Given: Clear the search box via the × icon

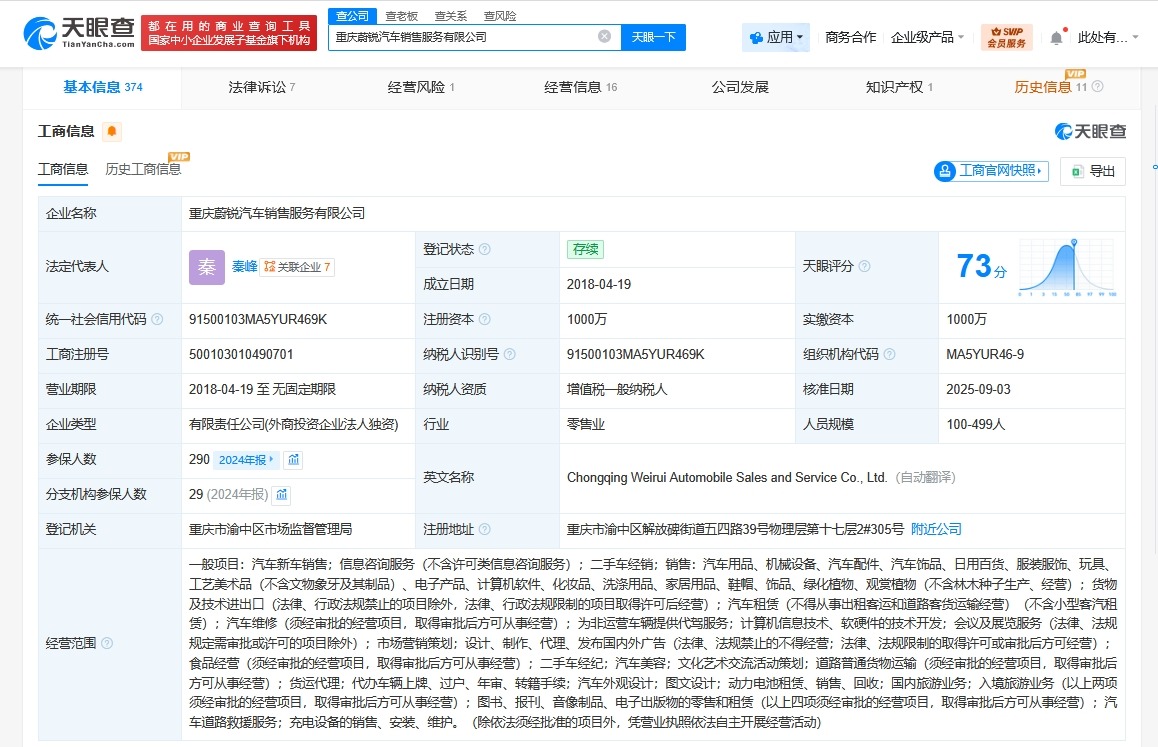Looking at the screenshot, I should pyautogui.click(x=604, y=35).
